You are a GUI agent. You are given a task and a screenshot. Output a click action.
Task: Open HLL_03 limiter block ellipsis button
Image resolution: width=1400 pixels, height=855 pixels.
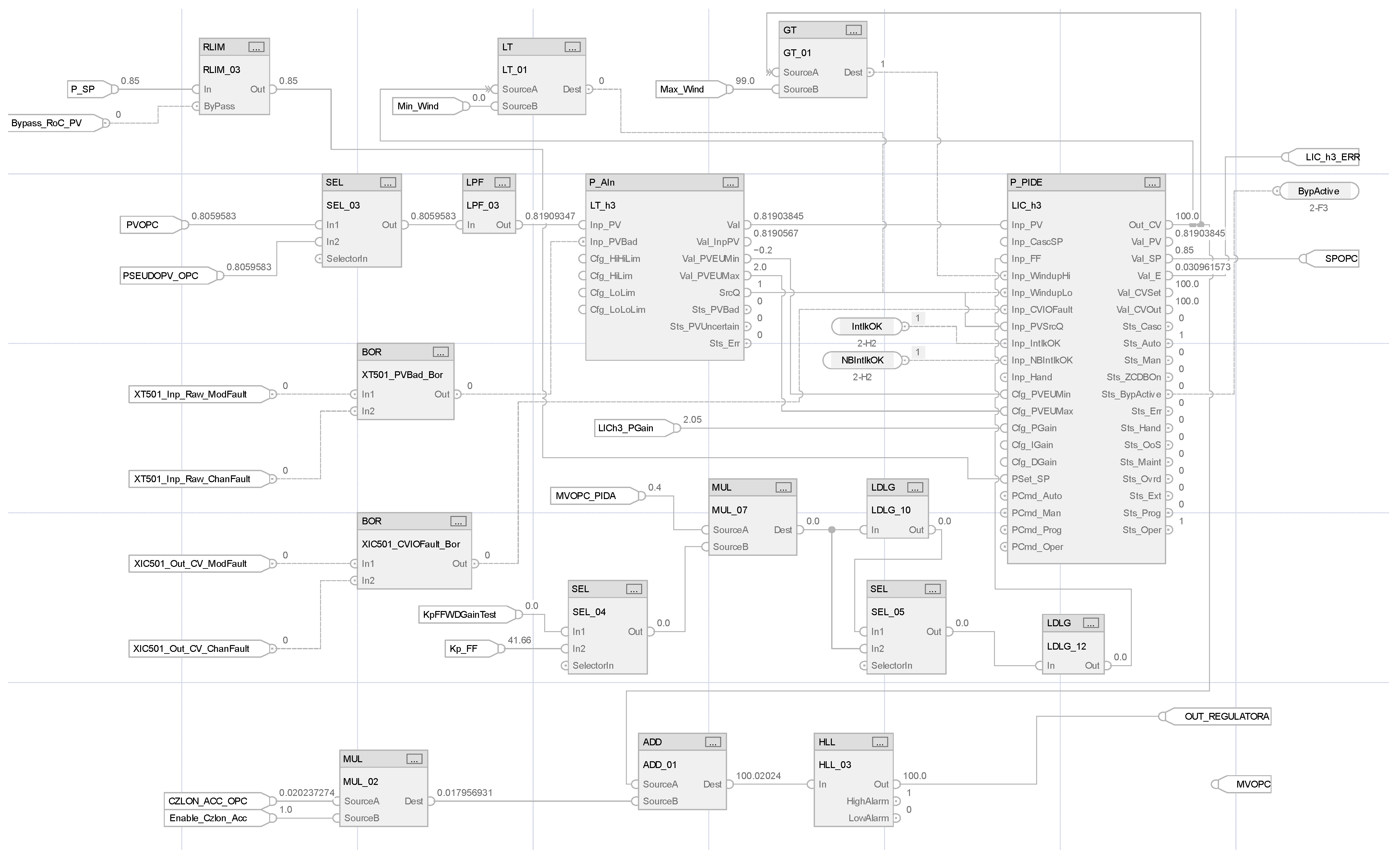pos(879,742)
